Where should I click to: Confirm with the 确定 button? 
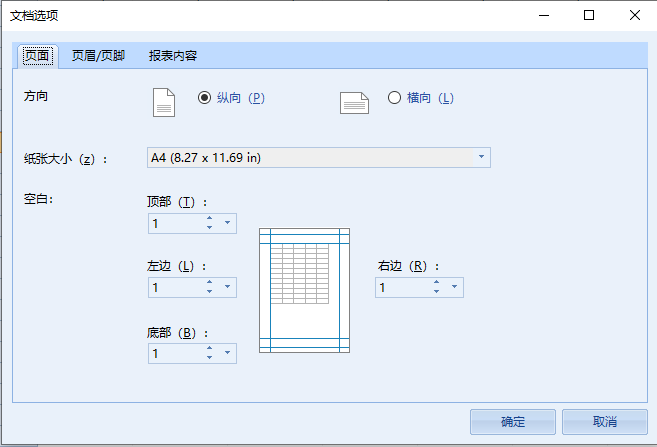[513, 421]
